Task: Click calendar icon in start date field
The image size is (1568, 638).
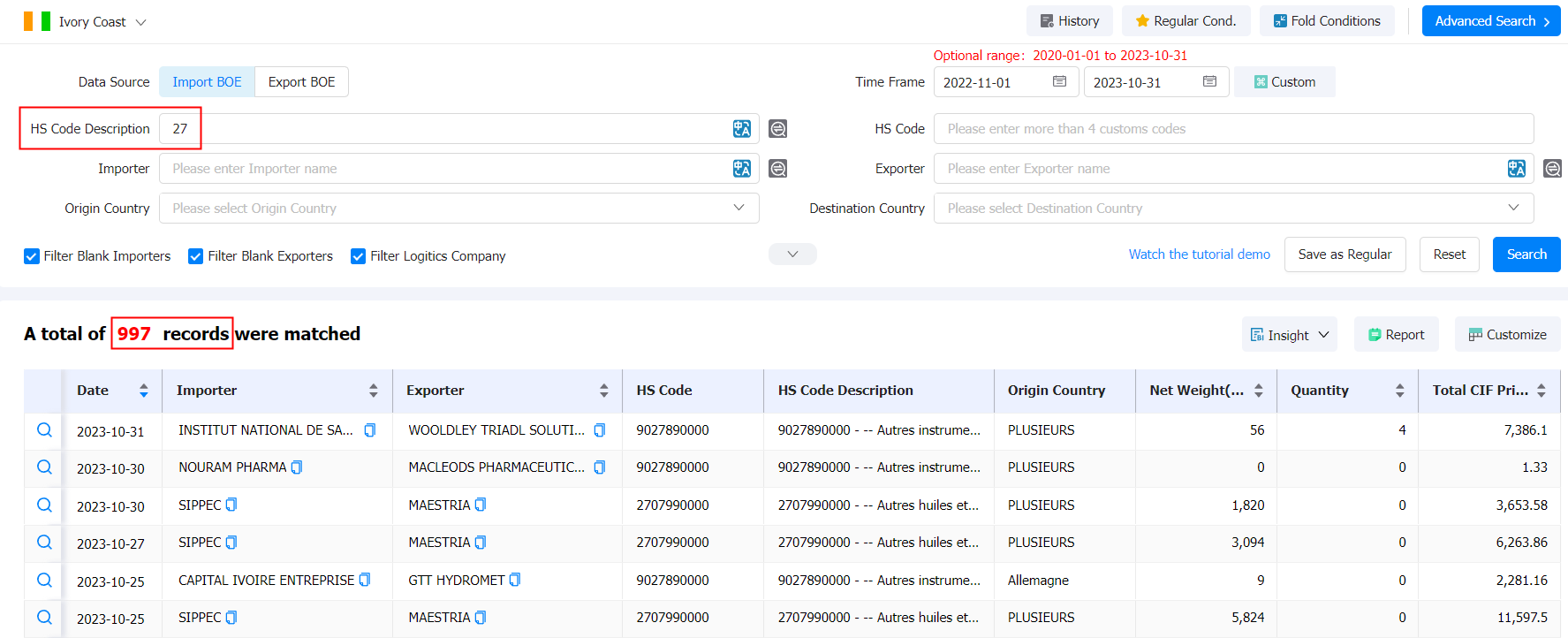Action: 1059,81
